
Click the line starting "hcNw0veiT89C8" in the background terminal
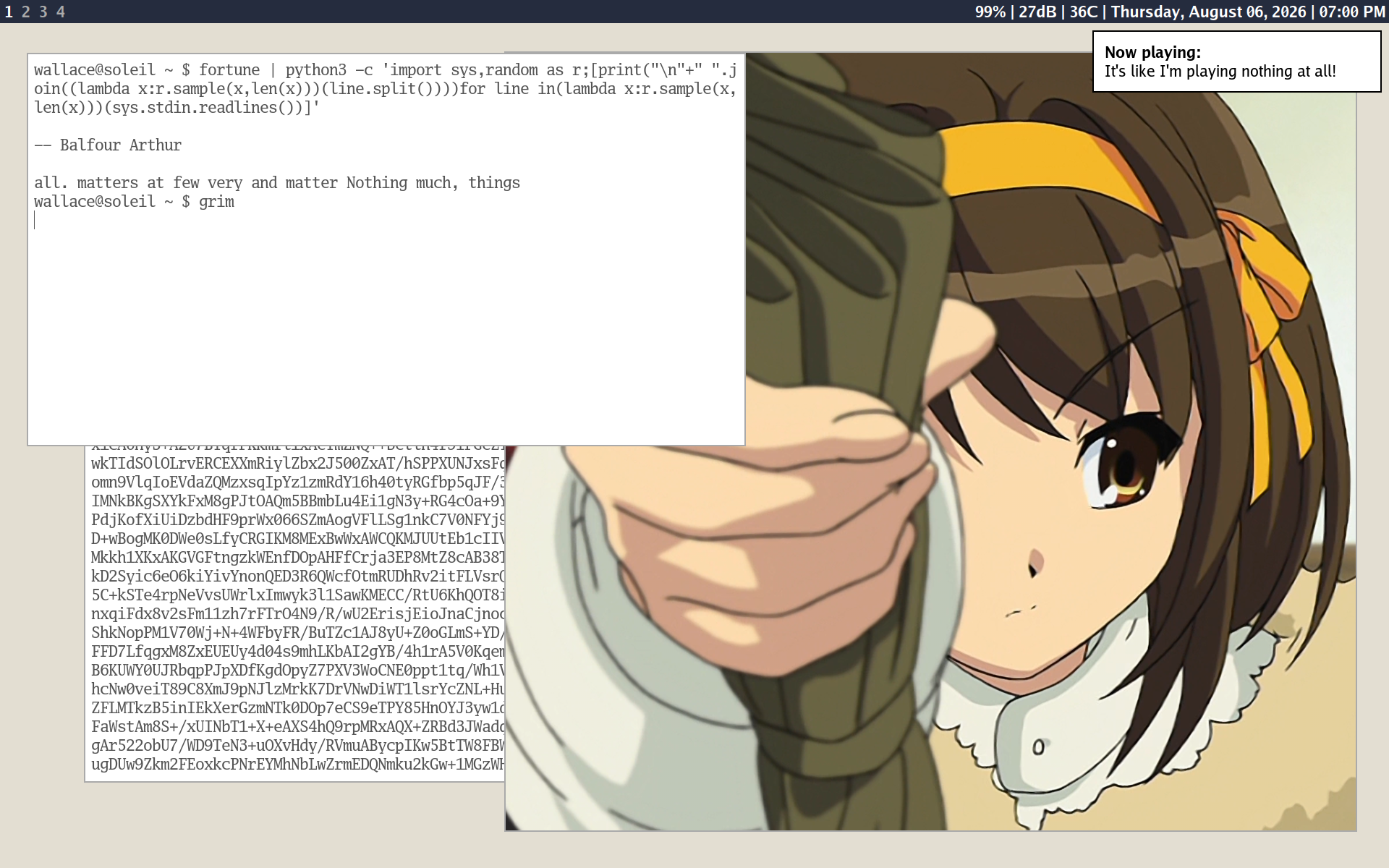click(298, 689)
